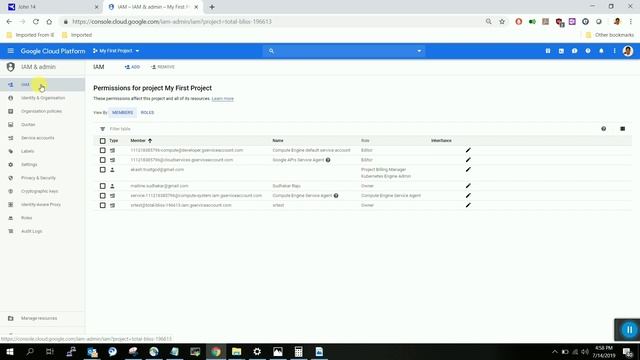Check the cloudservices service account row
Image resolution: width=640 pixels, height=360 pixels.
(102, 160)
